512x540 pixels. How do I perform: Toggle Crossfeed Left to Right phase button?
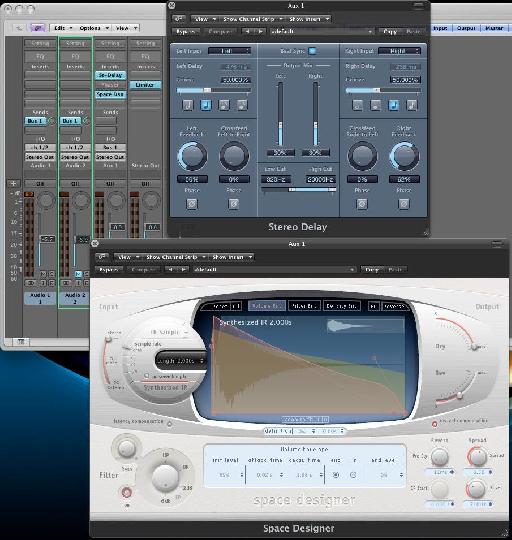point(234,204)
